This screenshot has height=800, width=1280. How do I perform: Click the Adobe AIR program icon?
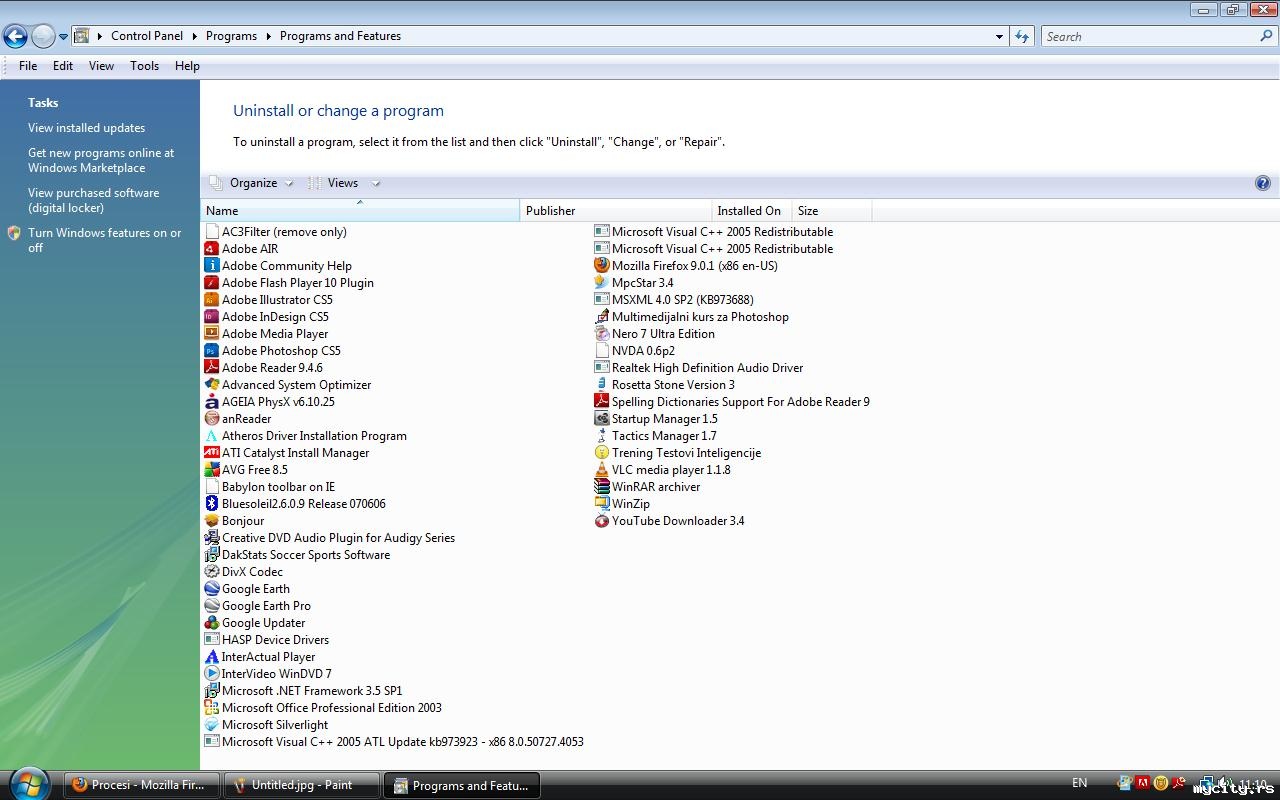click(x=211, y=249)
